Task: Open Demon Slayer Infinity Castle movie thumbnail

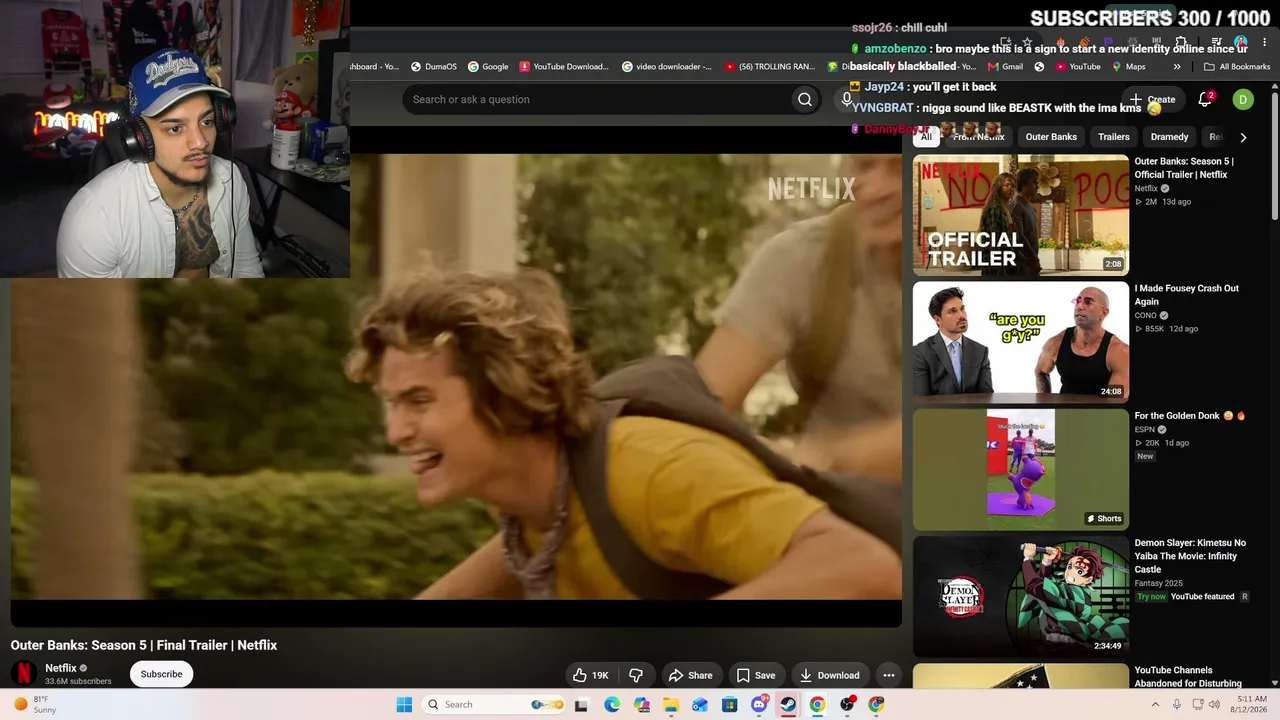Action: tap(1021, 596)
